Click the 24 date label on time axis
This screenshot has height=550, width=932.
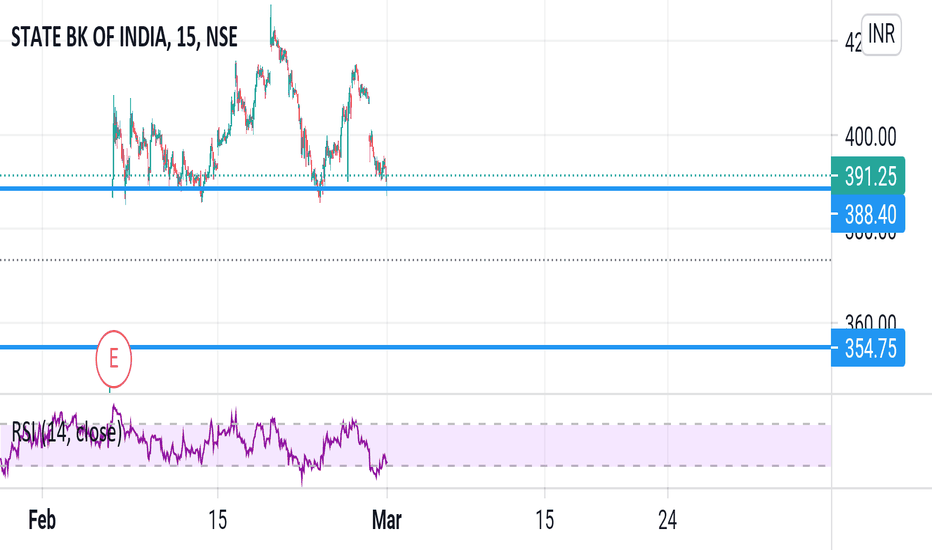tap(667, 520)
